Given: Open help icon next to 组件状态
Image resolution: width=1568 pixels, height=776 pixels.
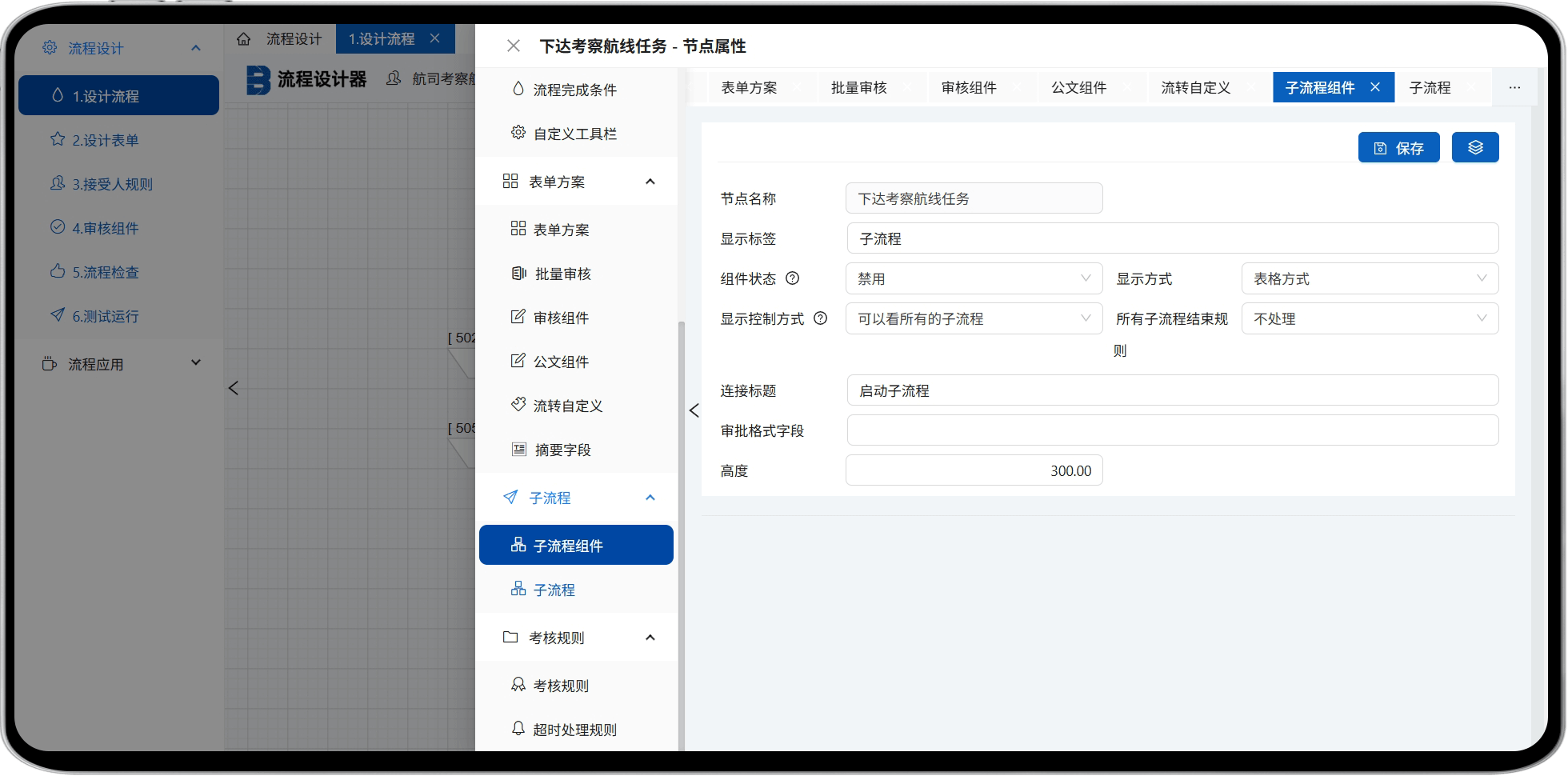Looking at the screenshot, I should click(x=792, y=278).
